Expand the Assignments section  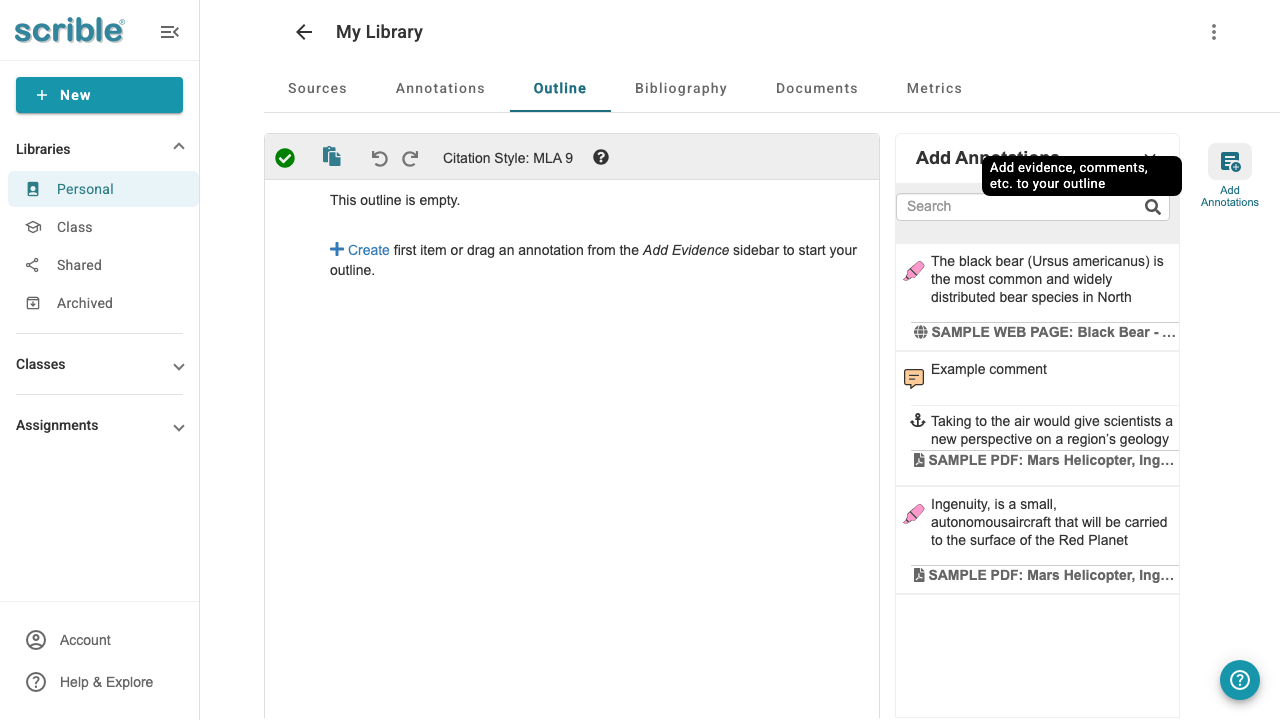pos(178,427)
